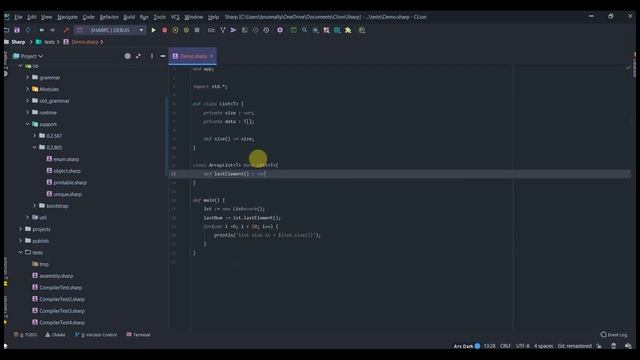640x360 pixels.
Task: Open the VCS menu
Action: pos(175,17)
